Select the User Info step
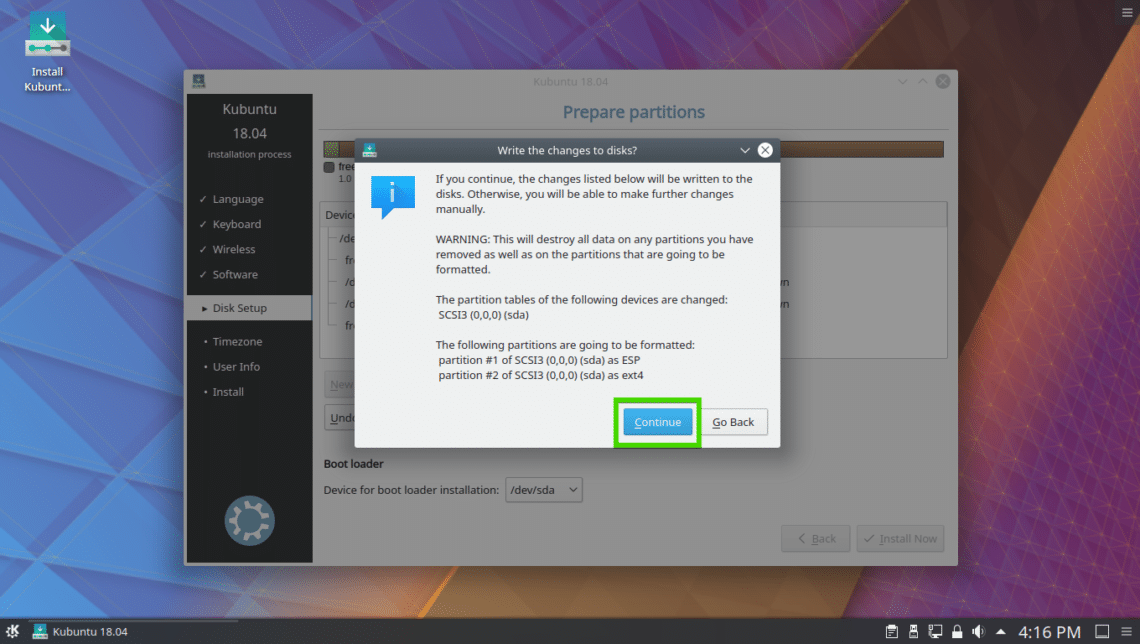The image size is (1140, 644). [x=236, y=367]
